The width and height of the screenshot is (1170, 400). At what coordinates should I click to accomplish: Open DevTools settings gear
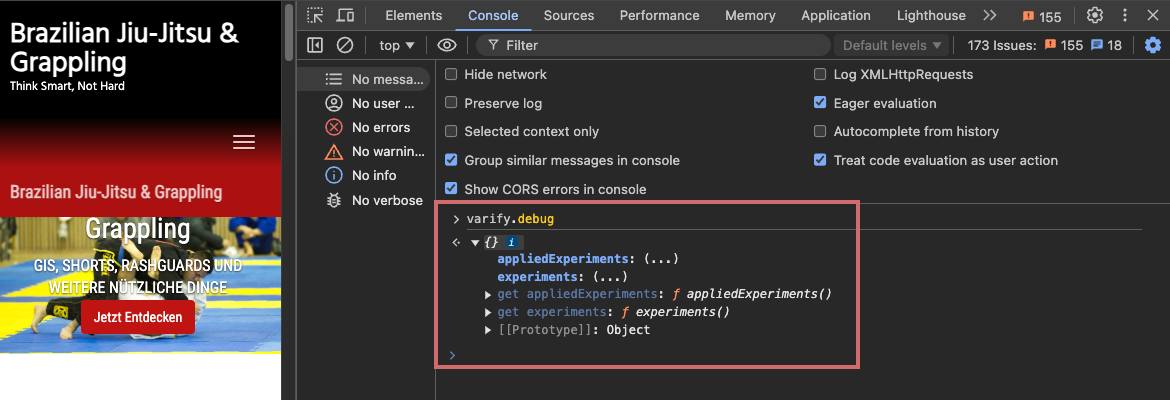[1095, 15]
